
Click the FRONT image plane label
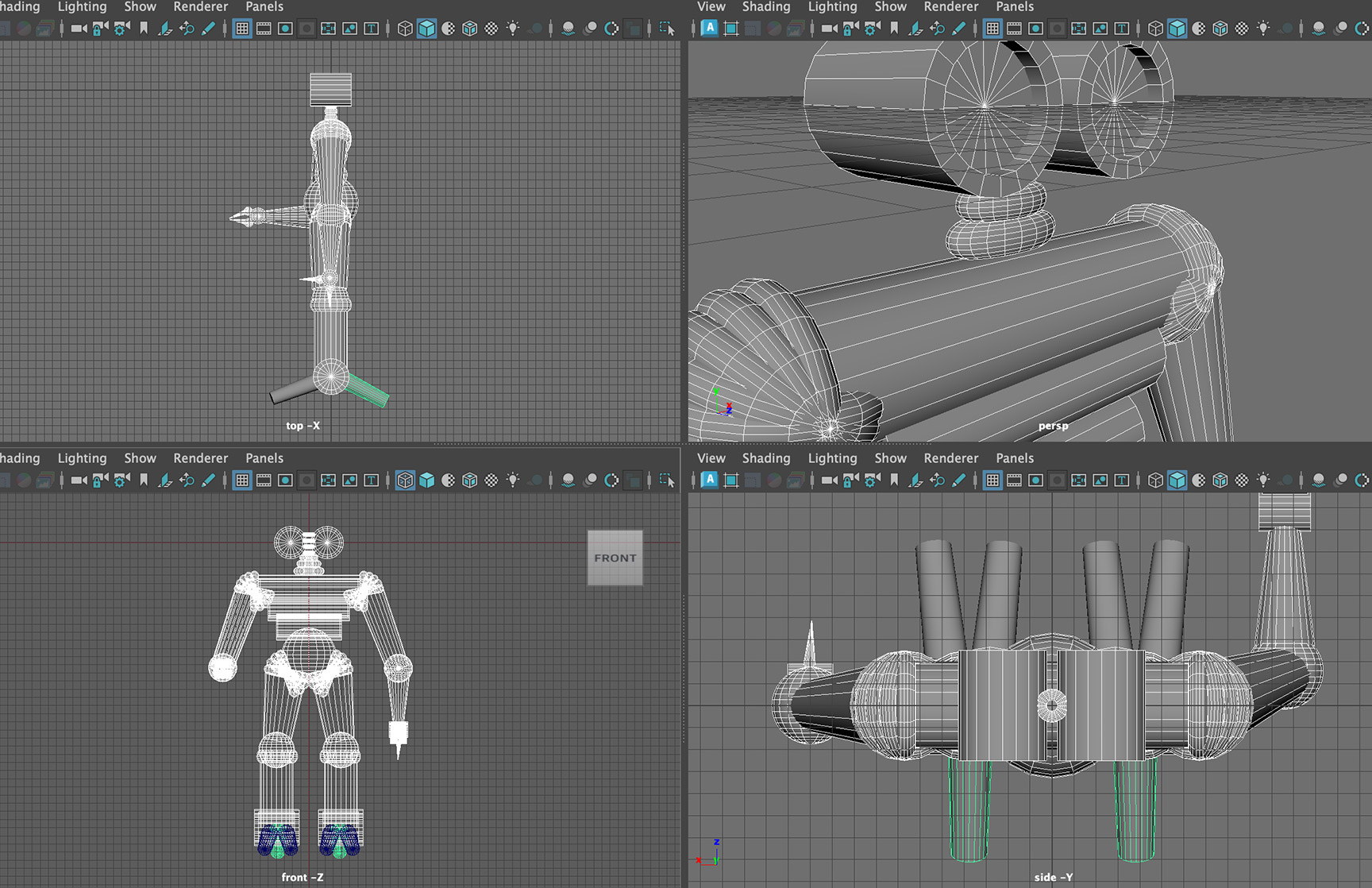(x=615, y=557)
